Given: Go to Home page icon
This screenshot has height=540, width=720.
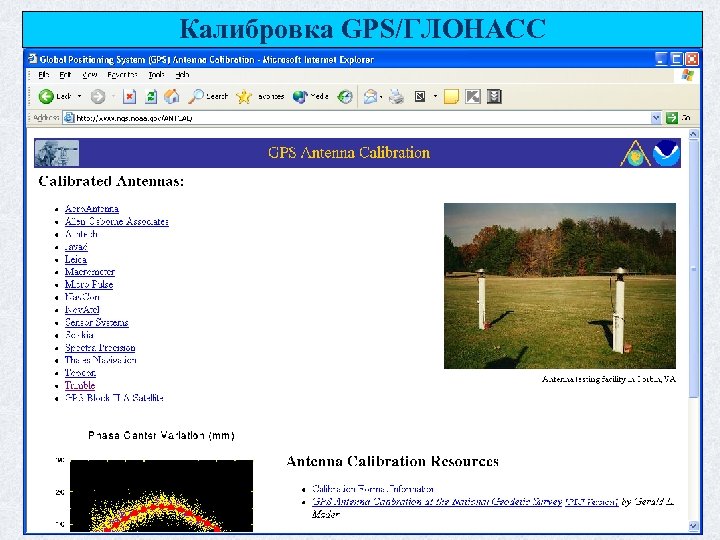Looking at the screenshot, I should [172, 96].
